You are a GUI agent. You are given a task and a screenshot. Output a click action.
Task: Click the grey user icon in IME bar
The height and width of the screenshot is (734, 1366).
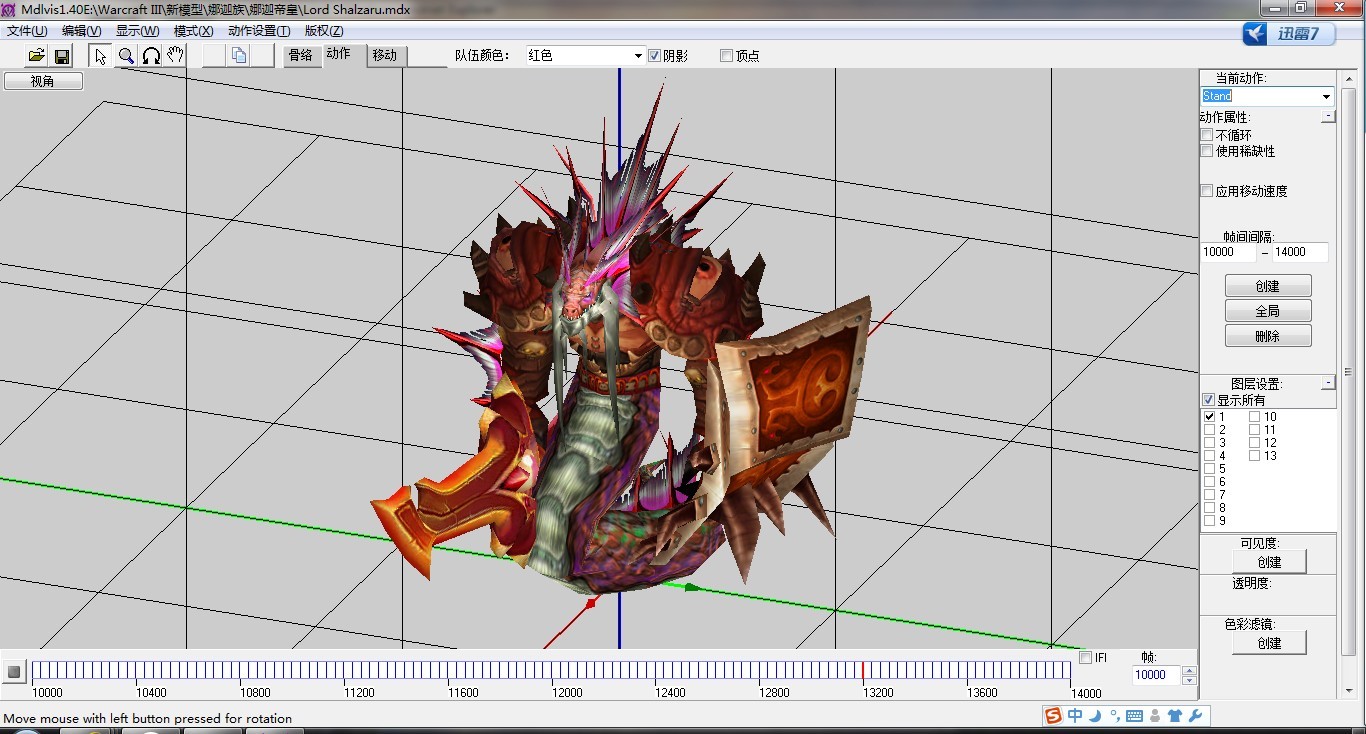pyautogui.click(x=1155, y=716)
